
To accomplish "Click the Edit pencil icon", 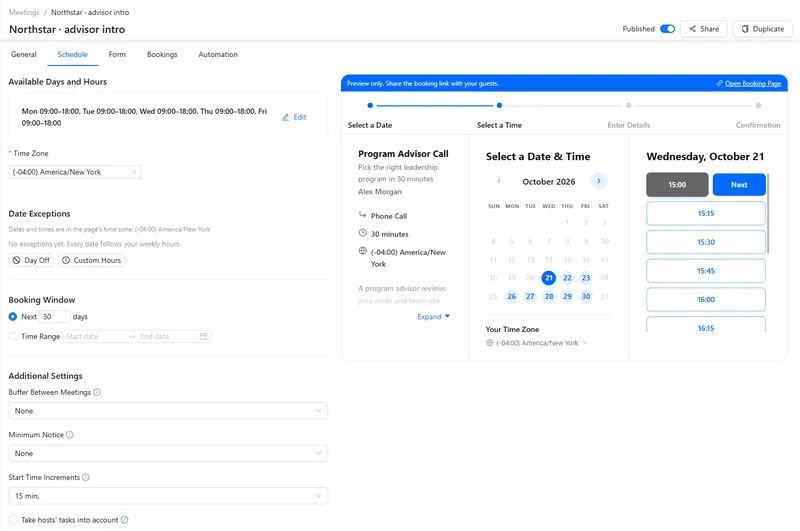I will (286, 117).
